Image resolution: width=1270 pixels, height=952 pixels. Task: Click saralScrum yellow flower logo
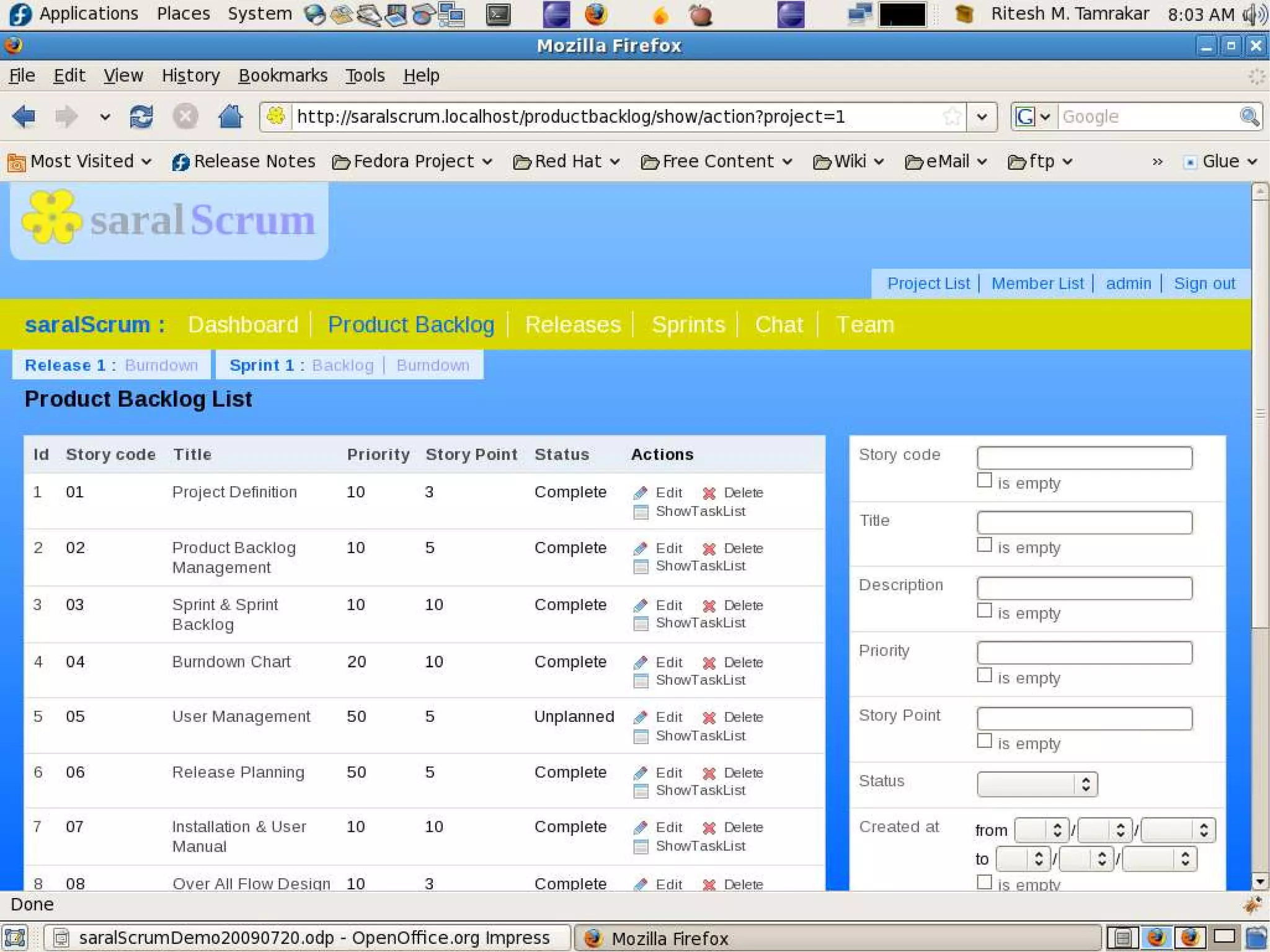51,218
